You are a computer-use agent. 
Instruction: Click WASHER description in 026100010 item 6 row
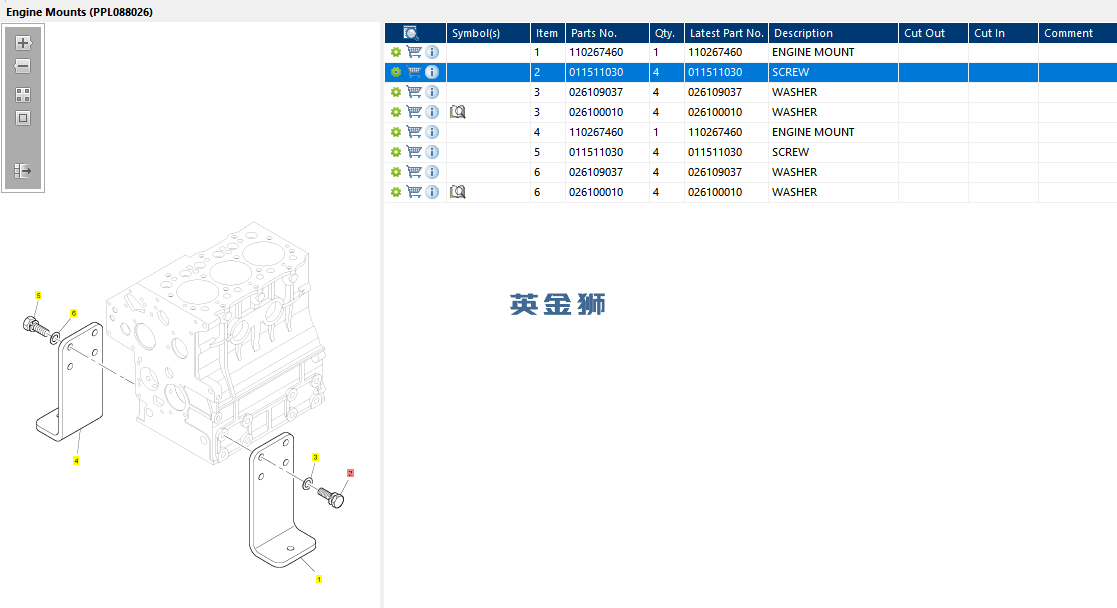point(794,192)
